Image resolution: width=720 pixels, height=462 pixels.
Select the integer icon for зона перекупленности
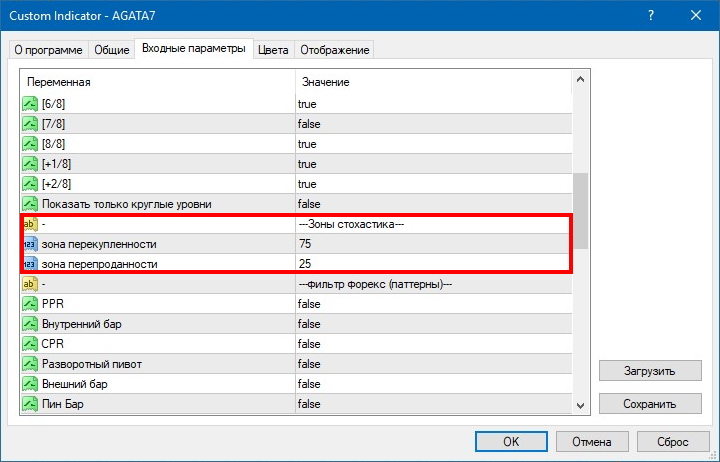click(30, 244)
